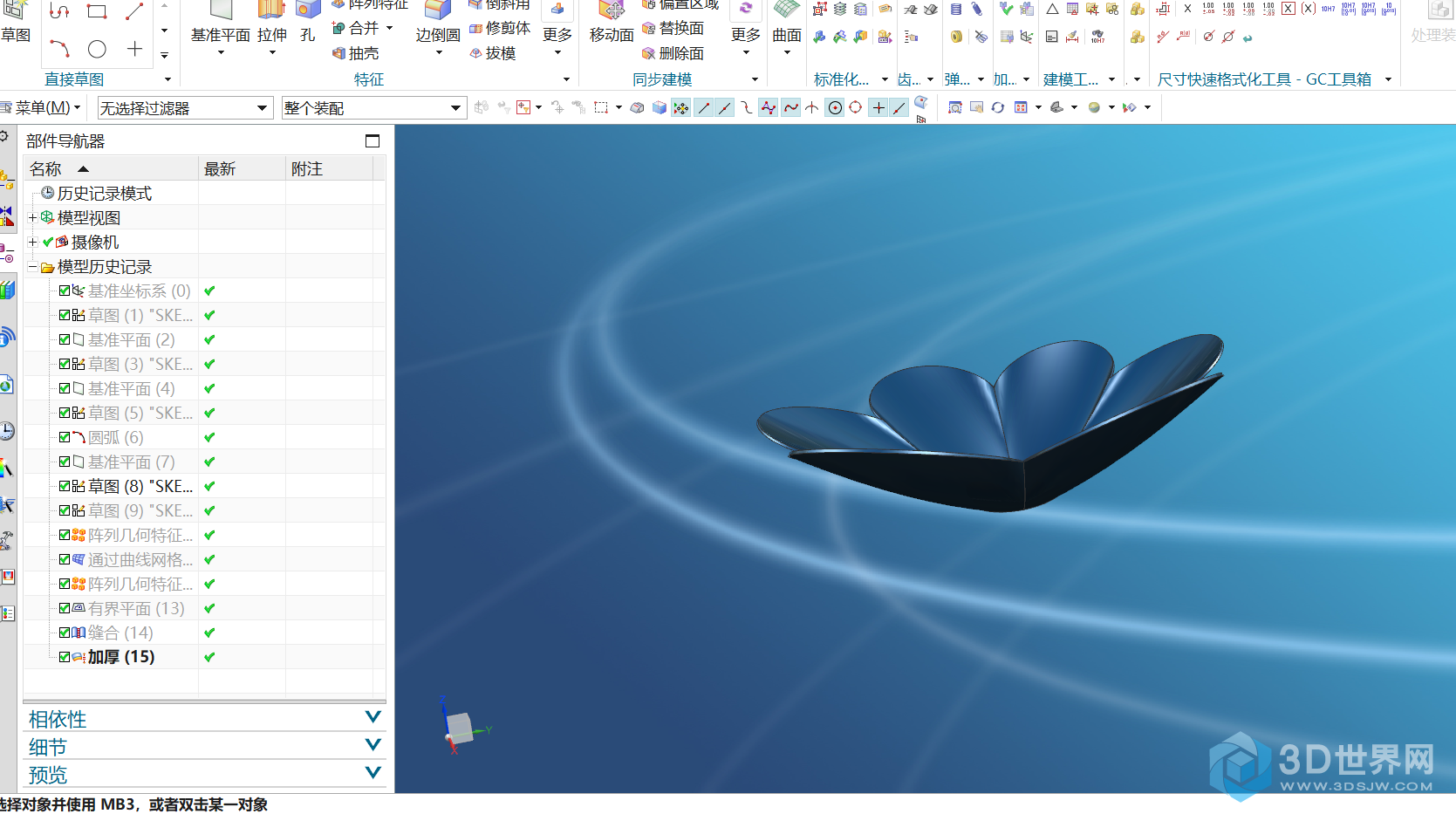Open the 特征 group dropdown arrow

pyautogui.click(x=566, y=79)
